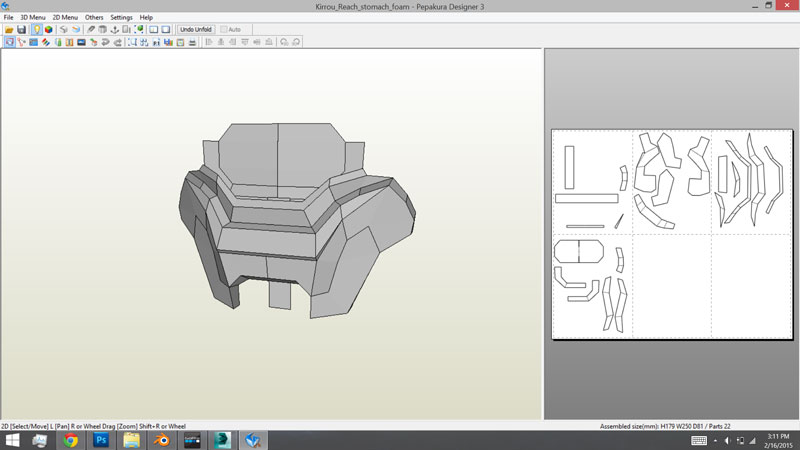Open File Explorer from the taskbar
Screen dimensions: 800x450
point(131,440)
